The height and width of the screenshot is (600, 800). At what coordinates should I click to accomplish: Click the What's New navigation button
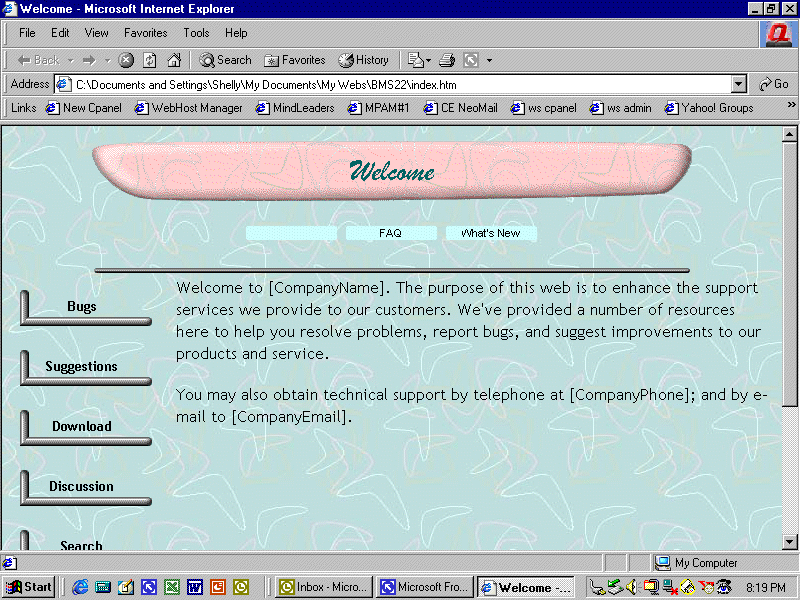[x=491, y=233]
